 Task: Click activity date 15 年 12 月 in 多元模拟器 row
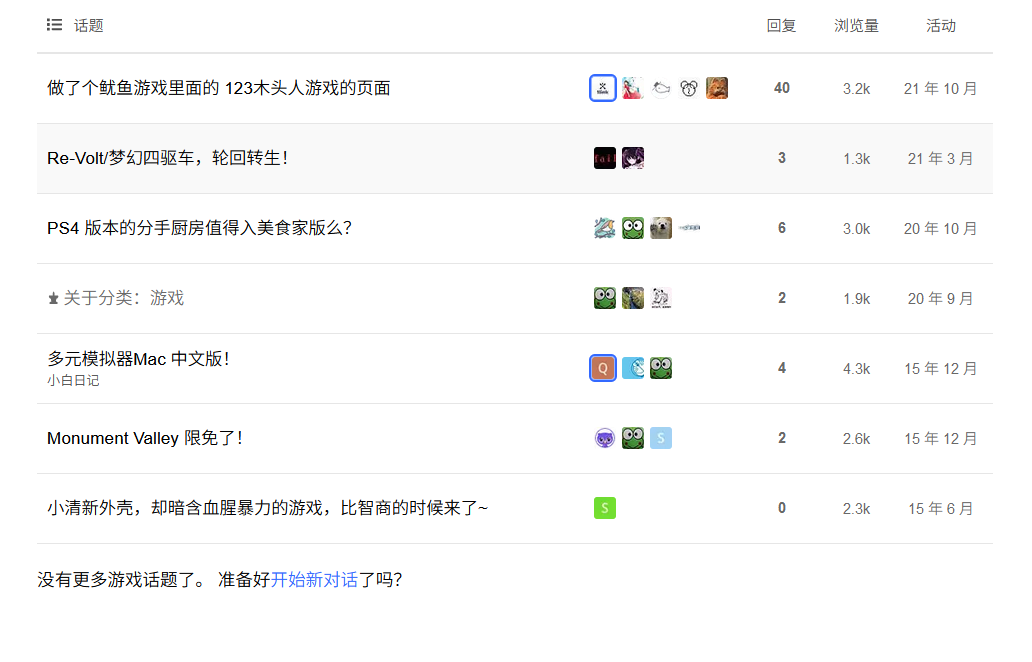click(941, 369)
